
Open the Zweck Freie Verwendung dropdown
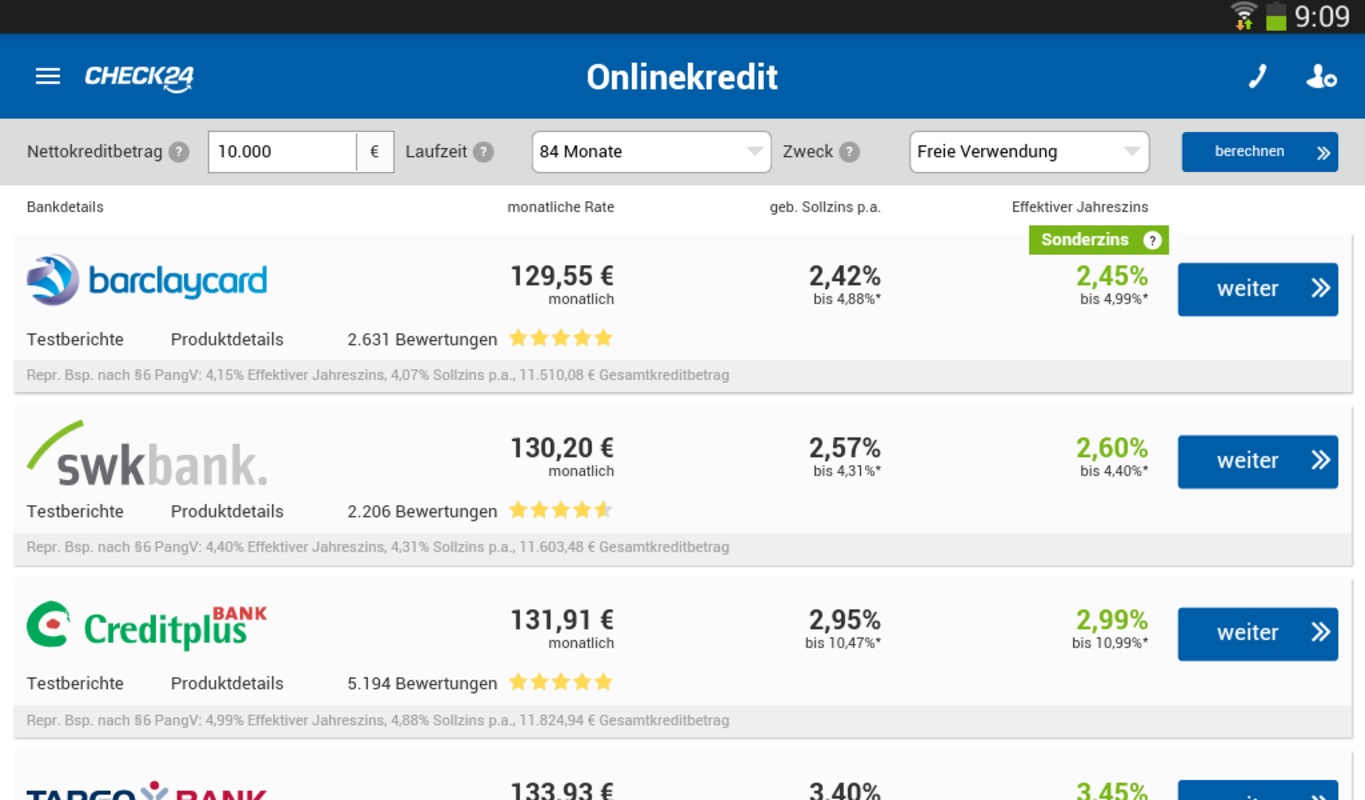point(1029,152)
